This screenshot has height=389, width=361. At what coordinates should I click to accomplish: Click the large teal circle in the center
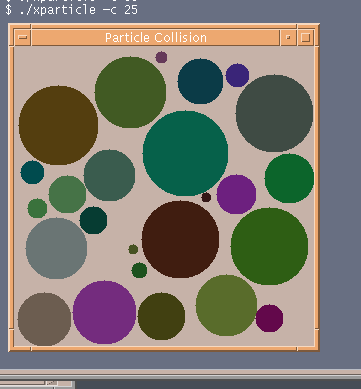[x=185, y=153]
